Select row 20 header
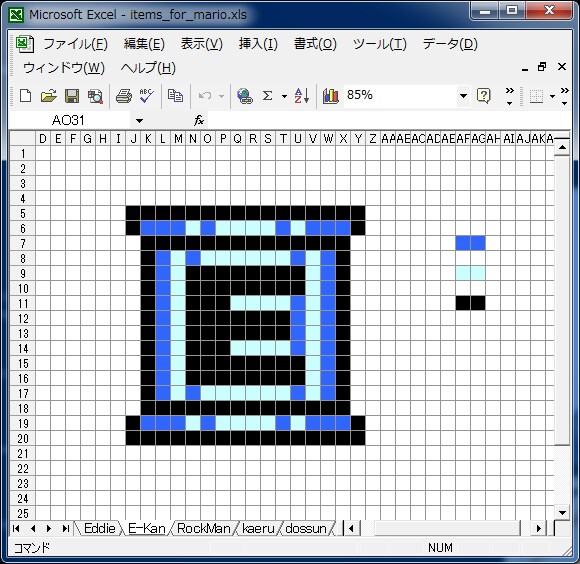The height and width of the screenshot is (564, 580). tap(23, 439)
